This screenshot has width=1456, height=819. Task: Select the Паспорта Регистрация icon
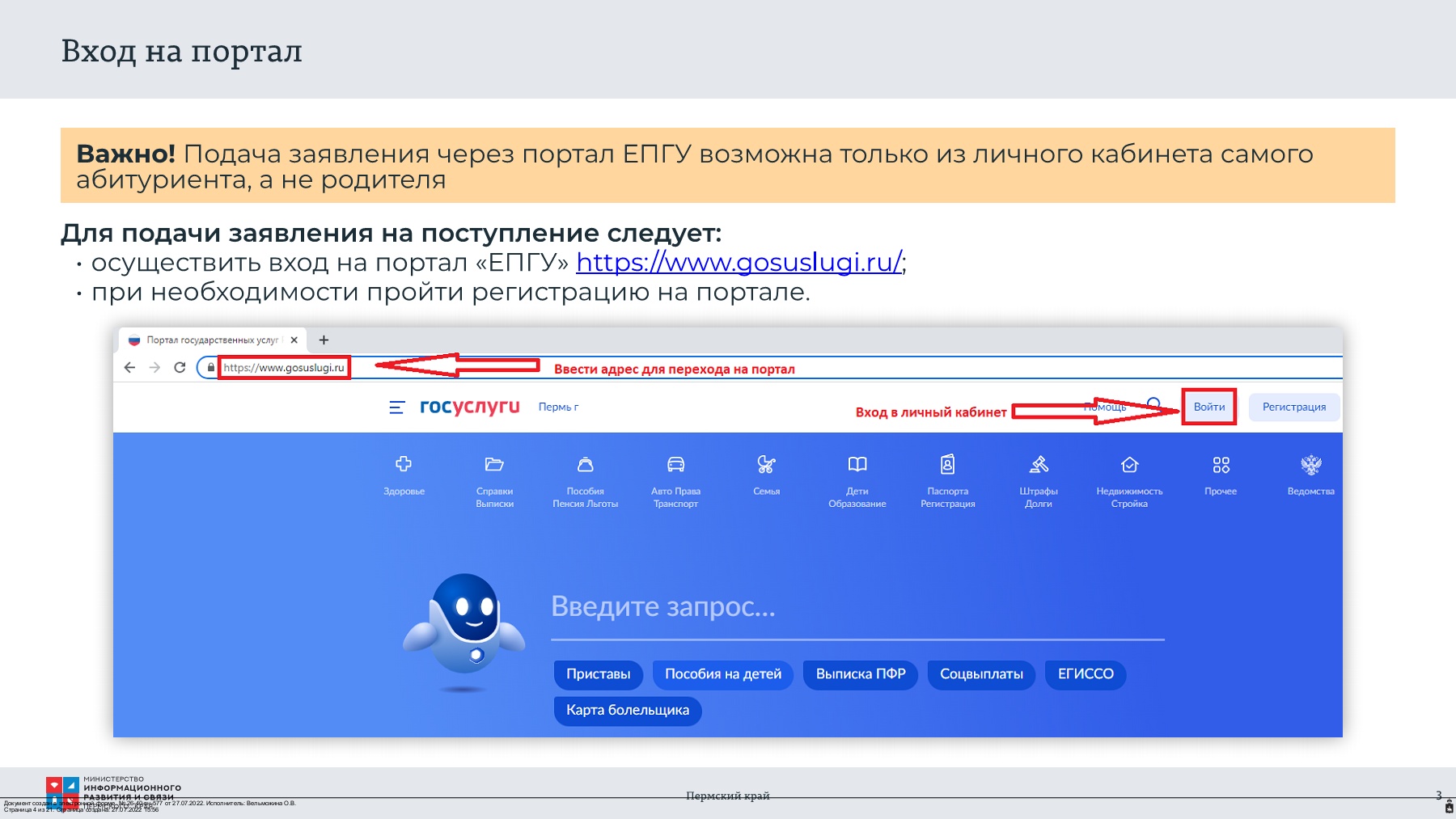947,464
